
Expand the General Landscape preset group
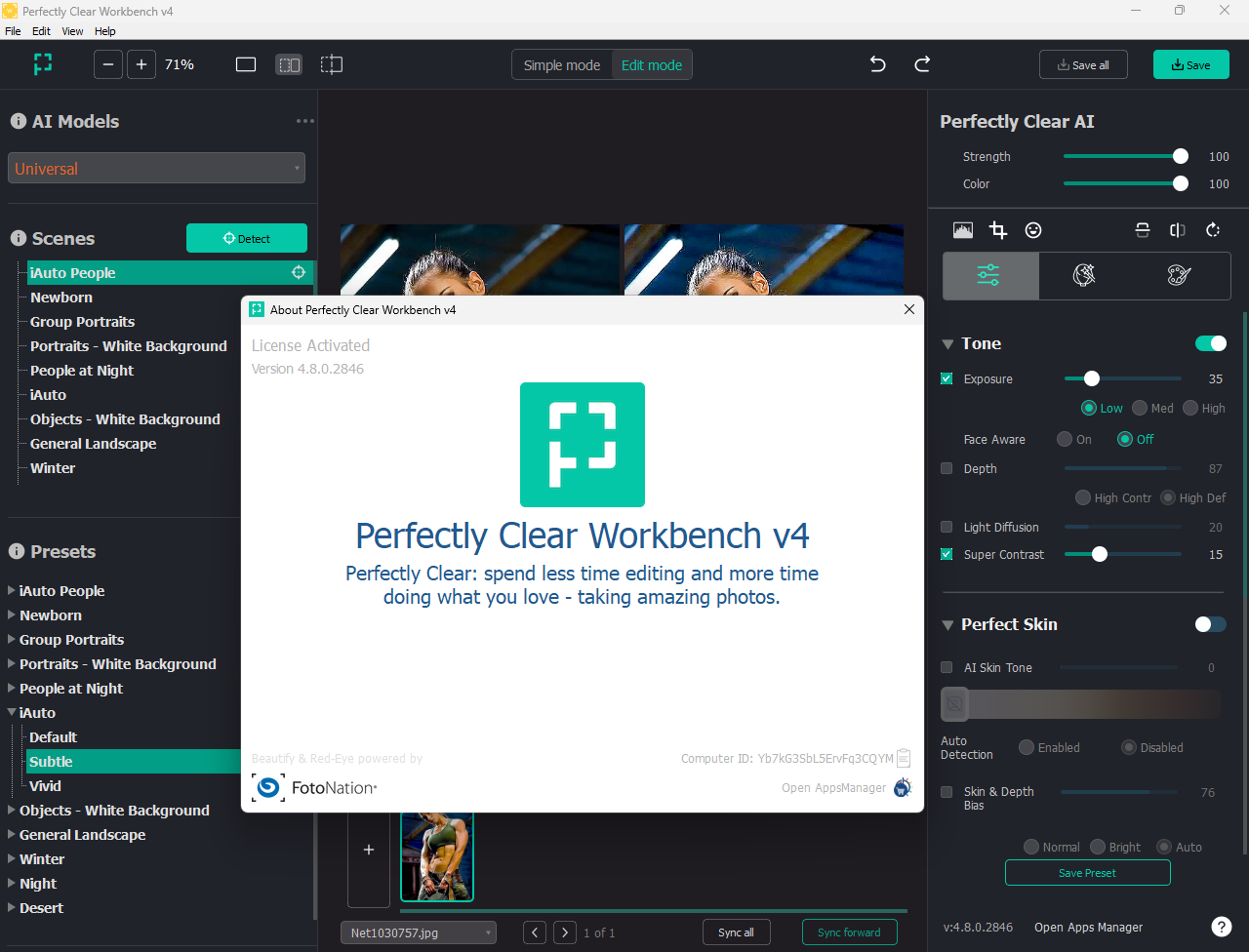11,834
